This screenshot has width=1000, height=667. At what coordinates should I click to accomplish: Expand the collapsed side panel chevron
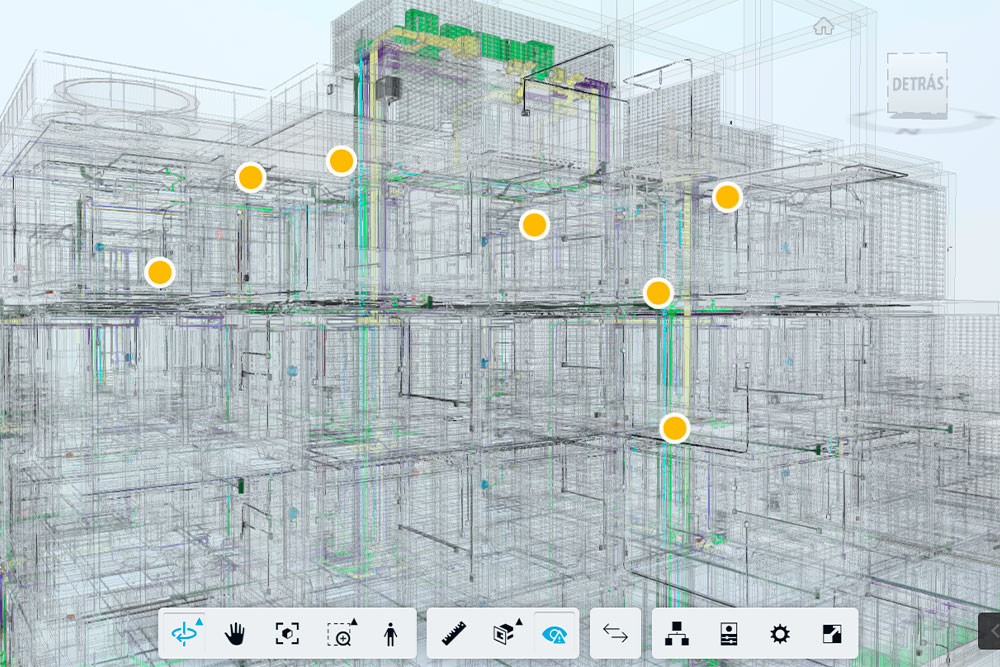[990, 630]
